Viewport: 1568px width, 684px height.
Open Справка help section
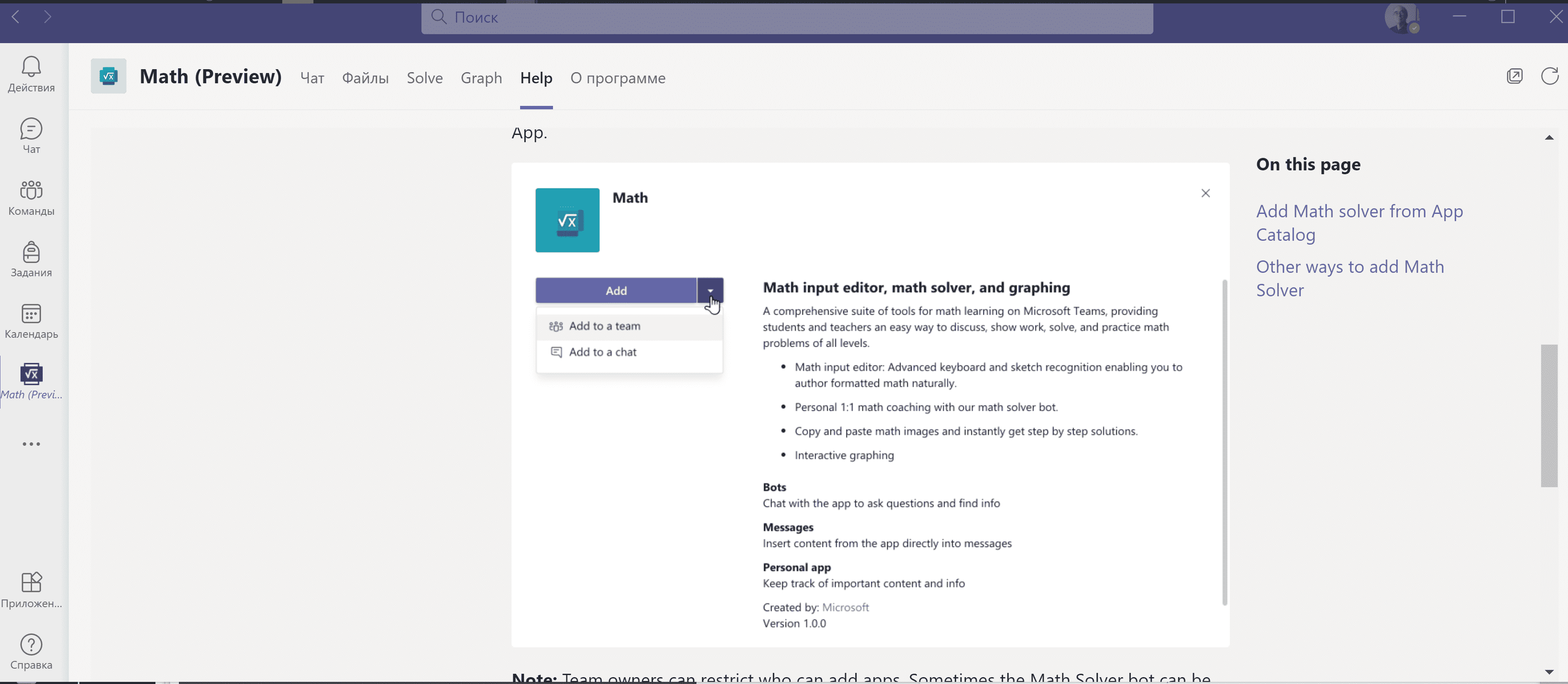[31, 652]
